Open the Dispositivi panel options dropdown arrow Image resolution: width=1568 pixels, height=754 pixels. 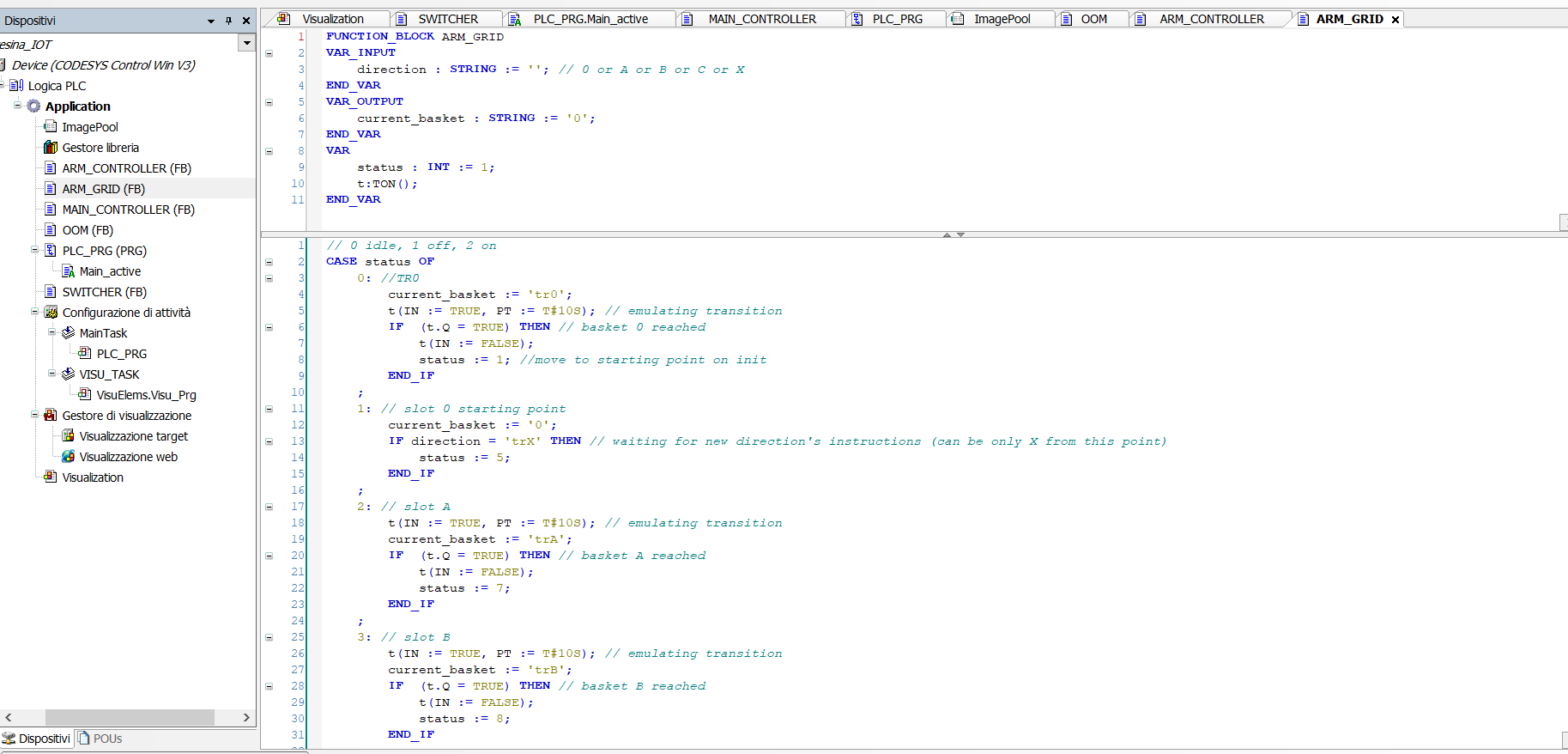point(211,21)
